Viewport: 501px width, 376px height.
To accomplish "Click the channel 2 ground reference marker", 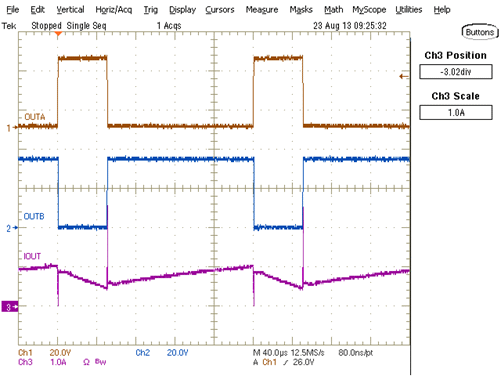I will tap(12, 228).
